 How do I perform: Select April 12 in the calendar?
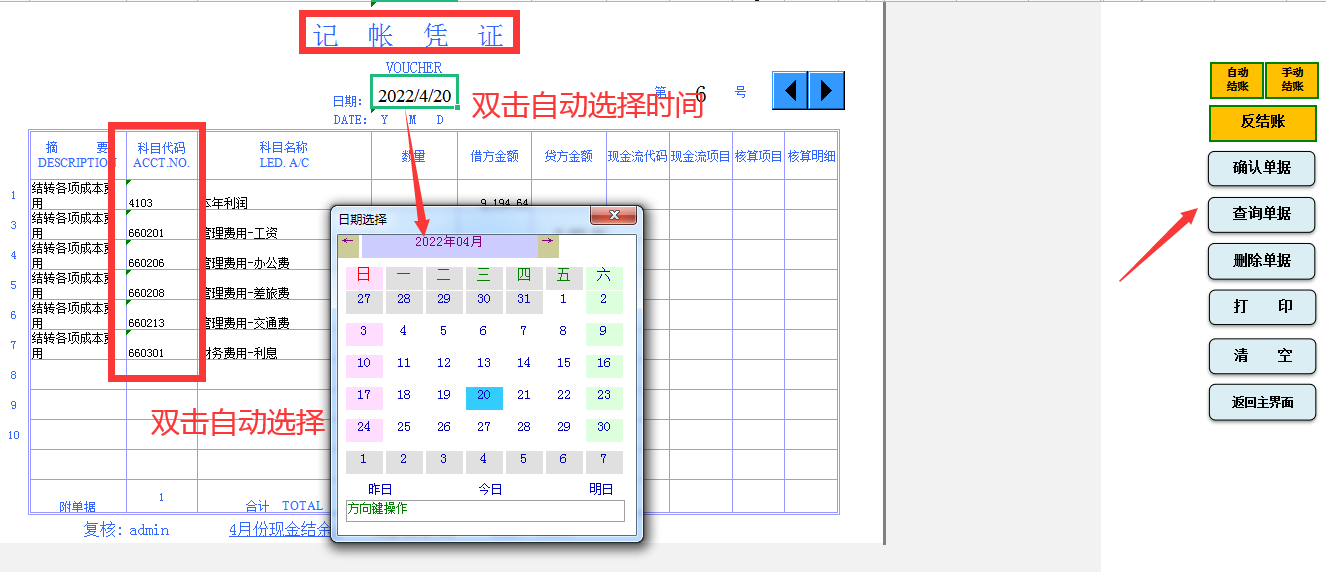[x=444, y=366]
